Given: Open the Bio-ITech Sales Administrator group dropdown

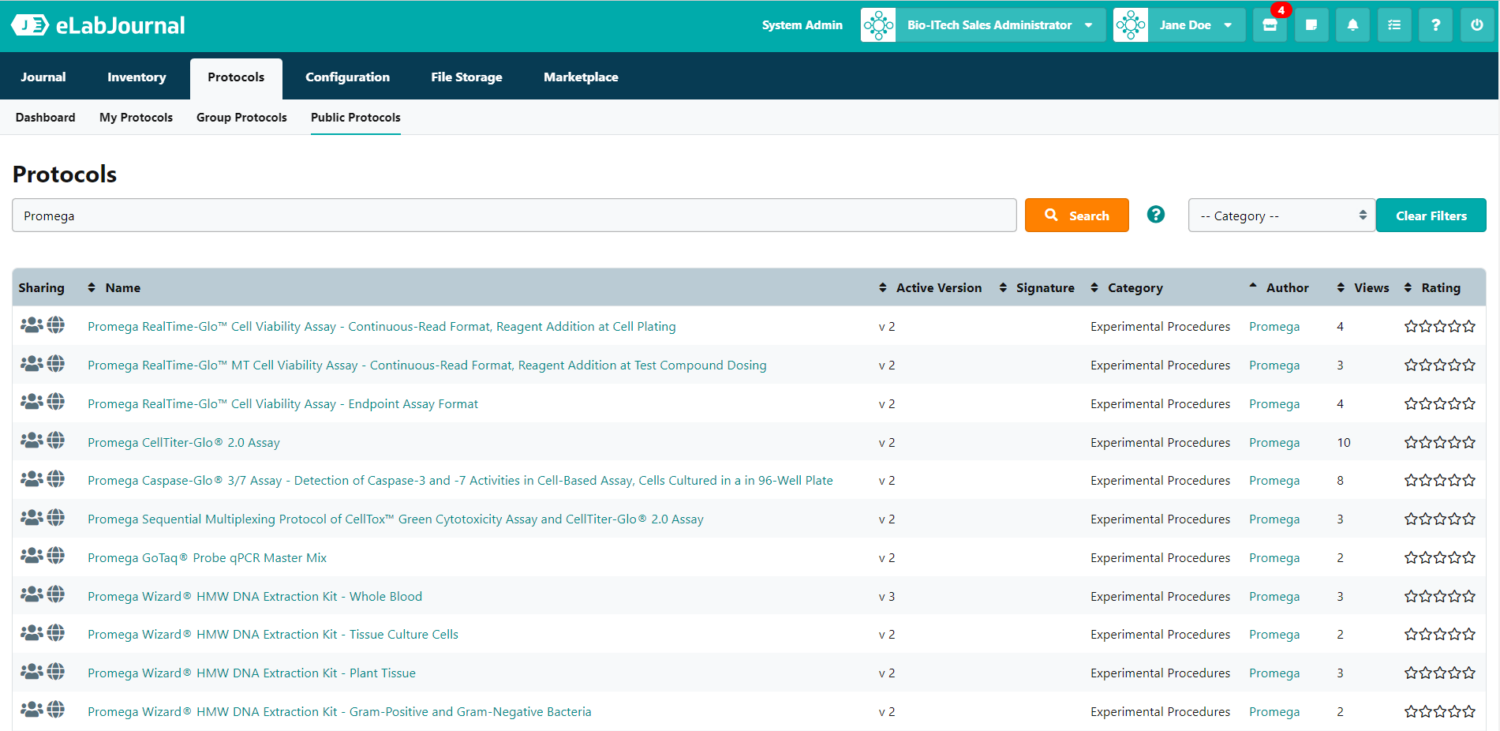Looking at the screenshot, I should (x=983, y=26).
